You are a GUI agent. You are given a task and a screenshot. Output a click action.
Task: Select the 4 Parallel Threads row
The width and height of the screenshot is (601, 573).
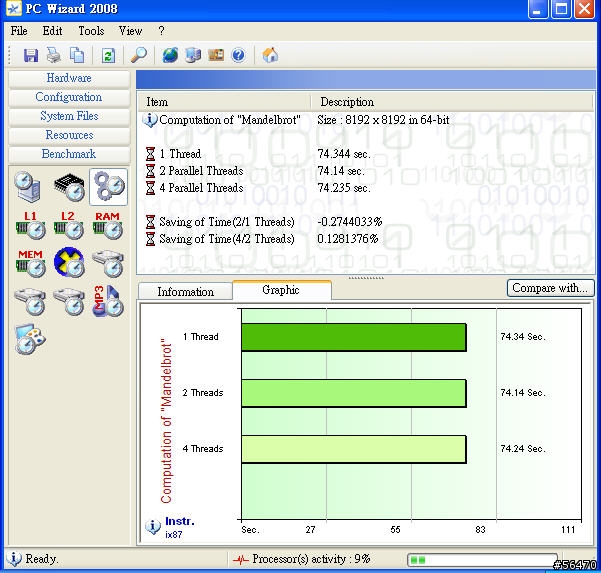365,188
